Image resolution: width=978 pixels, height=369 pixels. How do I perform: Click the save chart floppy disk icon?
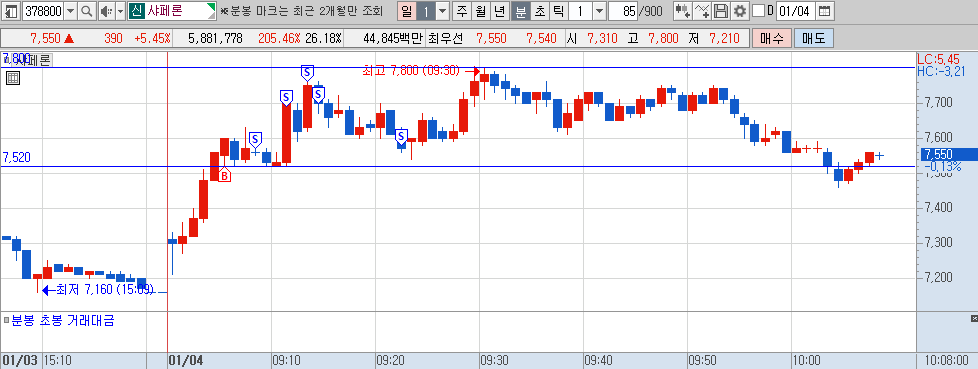tap(721, 11)
